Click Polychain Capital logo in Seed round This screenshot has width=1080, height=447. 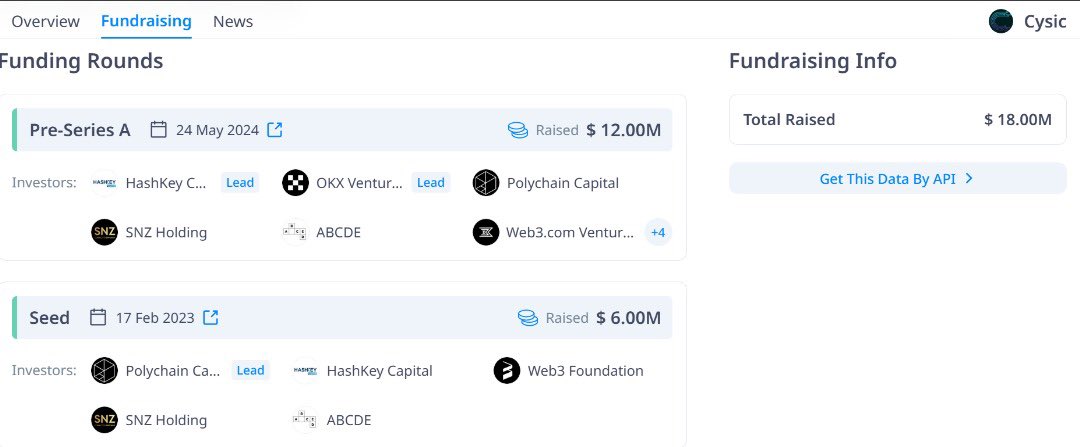[x=104, y=371]
